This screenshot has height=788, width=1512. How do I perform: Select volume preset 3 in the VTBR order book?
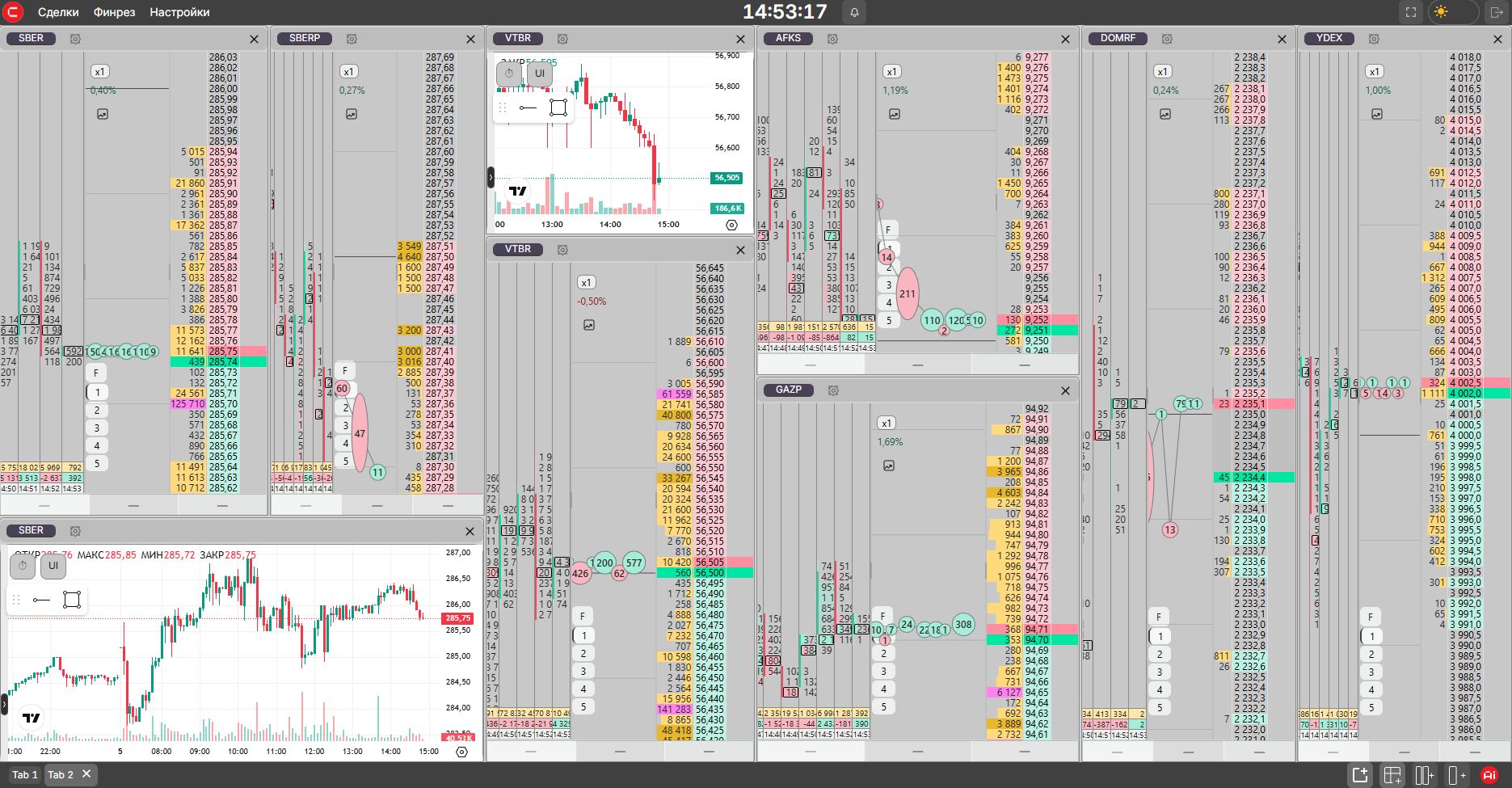(x=583, y=671)
